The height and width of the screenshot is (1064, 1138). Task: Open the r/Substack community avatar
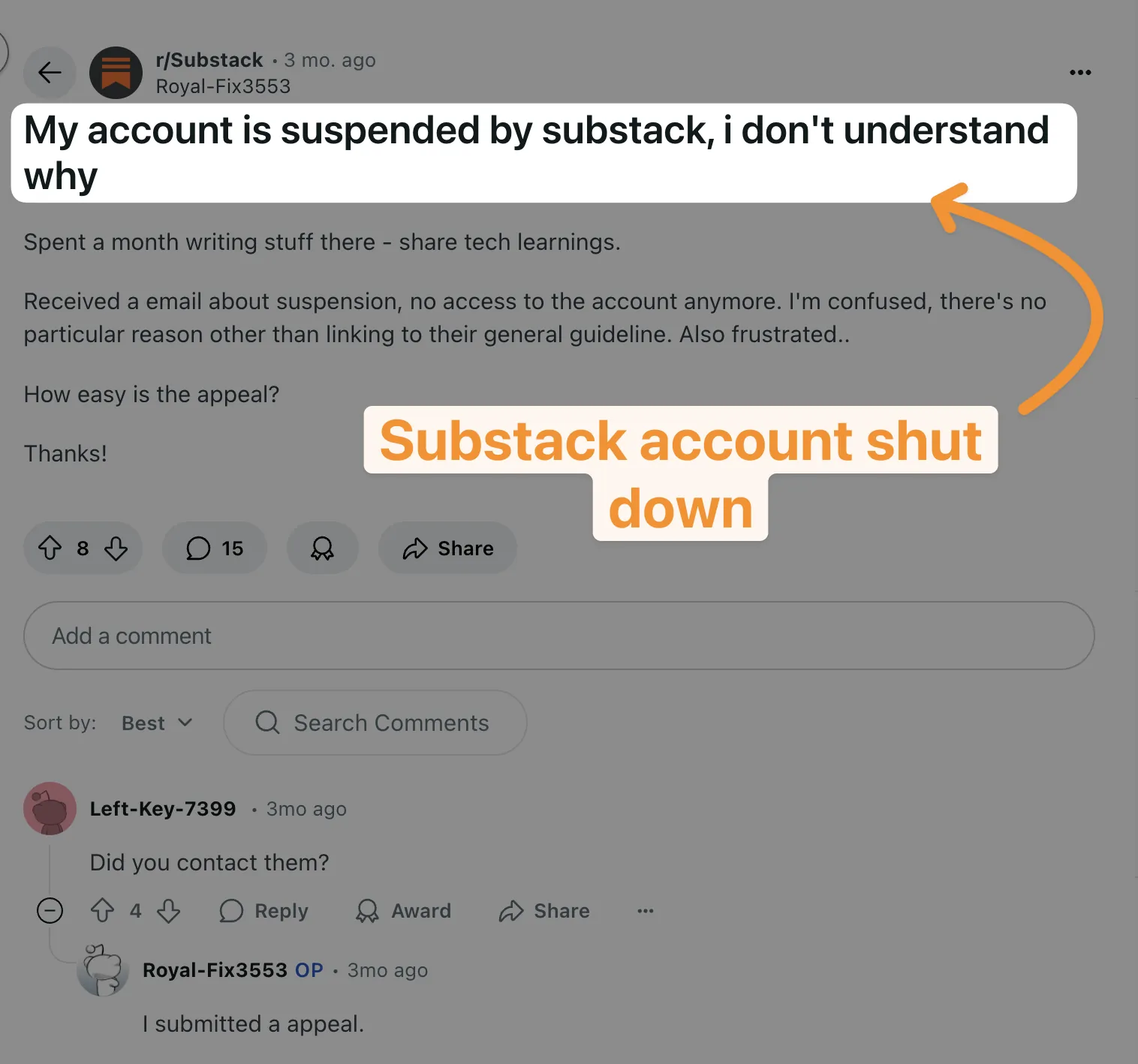click(116, 73)
